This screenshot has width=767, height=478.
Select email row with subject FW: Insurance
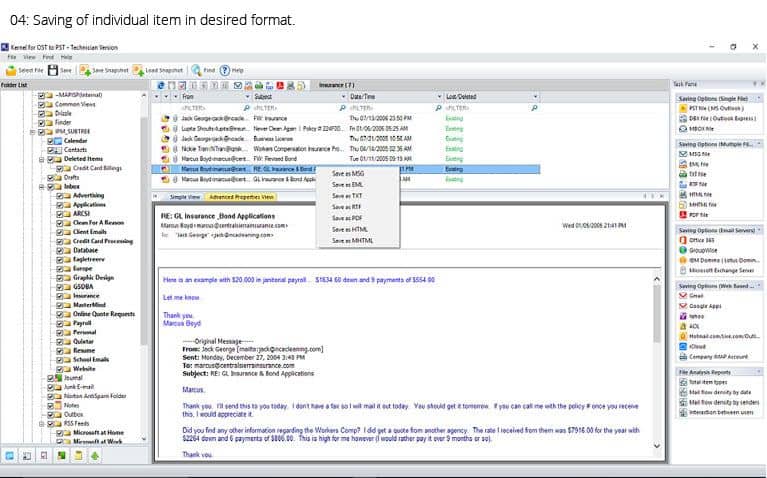tap(345, 118)
